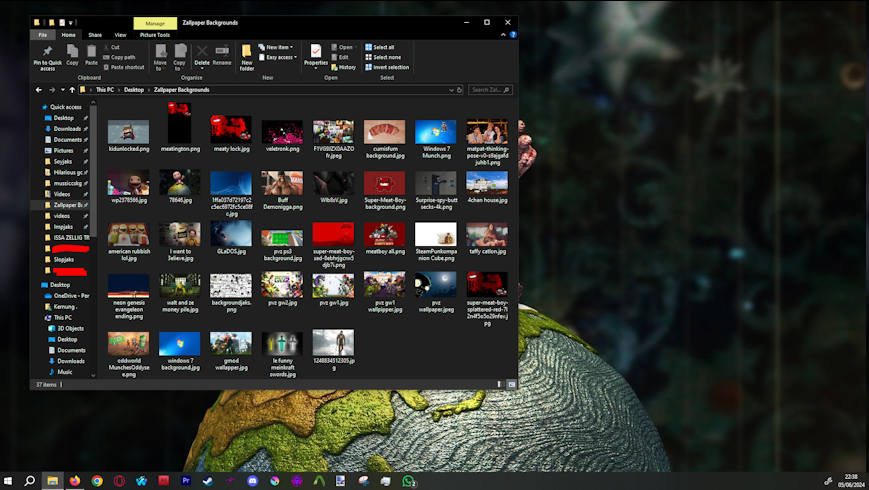This screenshot has height=490, width=869.
Task: Launch Firefox from the taskbar
Action: click(75, 481)
